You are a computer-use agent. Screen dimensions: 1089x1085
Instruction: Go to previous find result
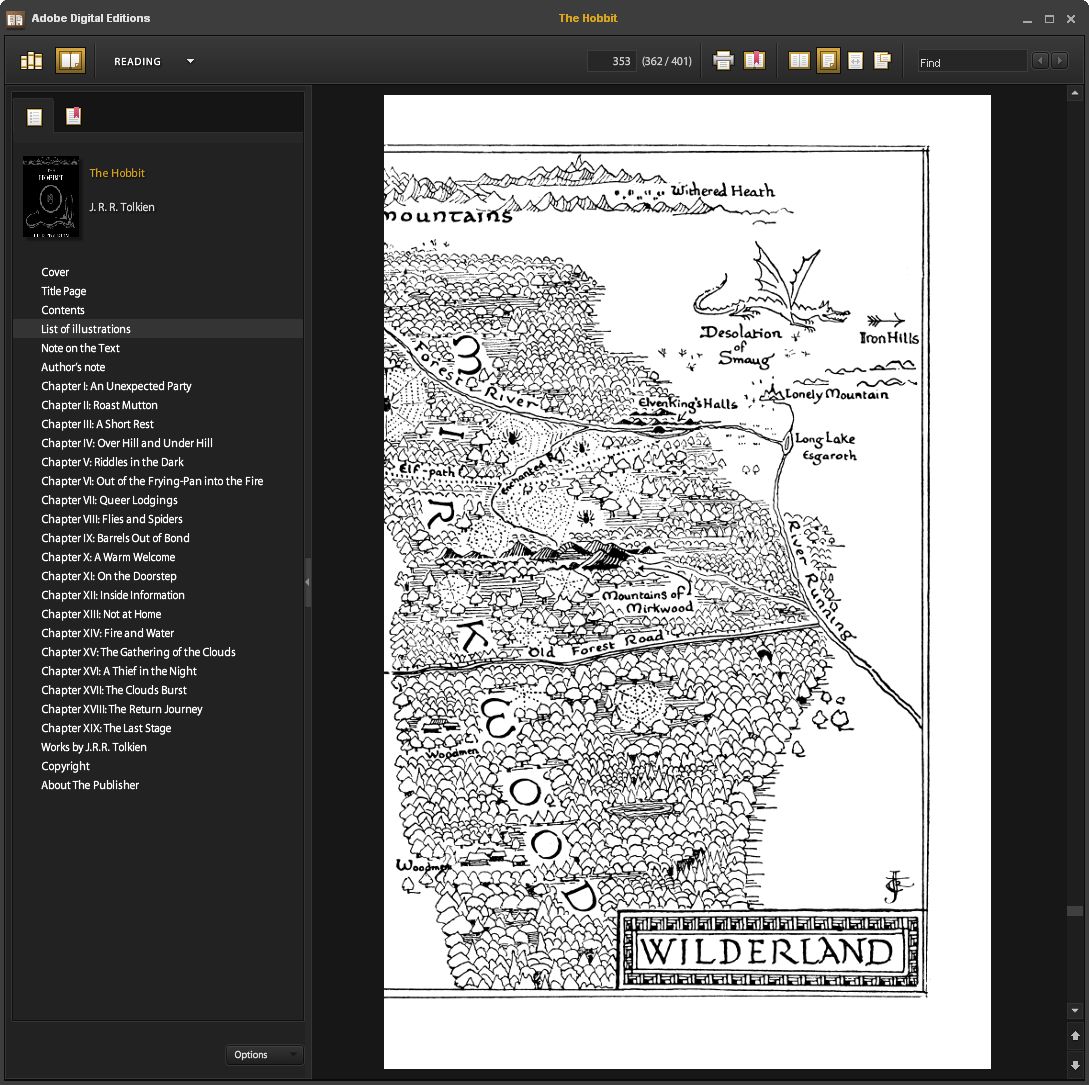(x=1040, y=61)
